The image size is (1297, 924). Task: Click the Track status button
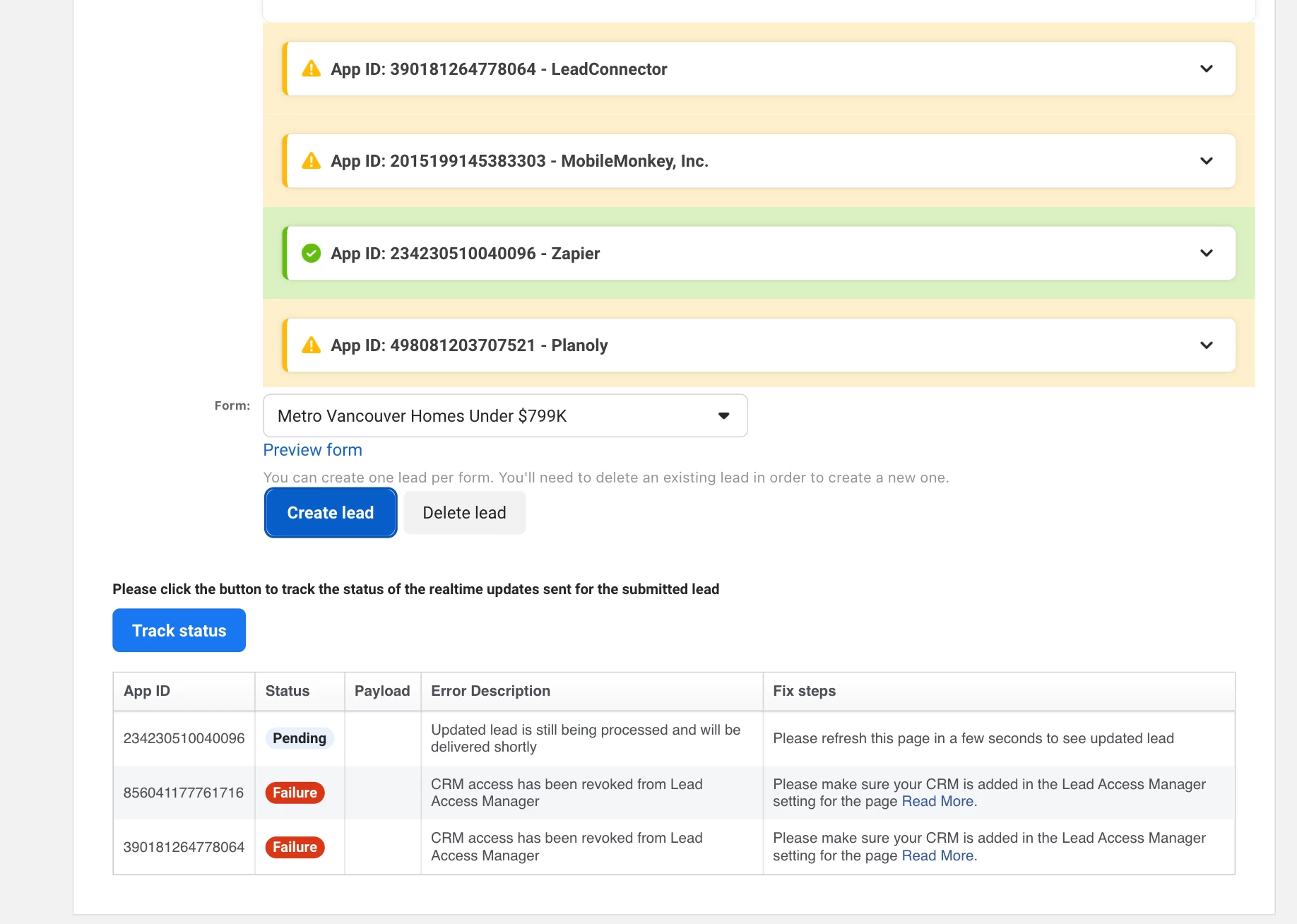(179, 630)
